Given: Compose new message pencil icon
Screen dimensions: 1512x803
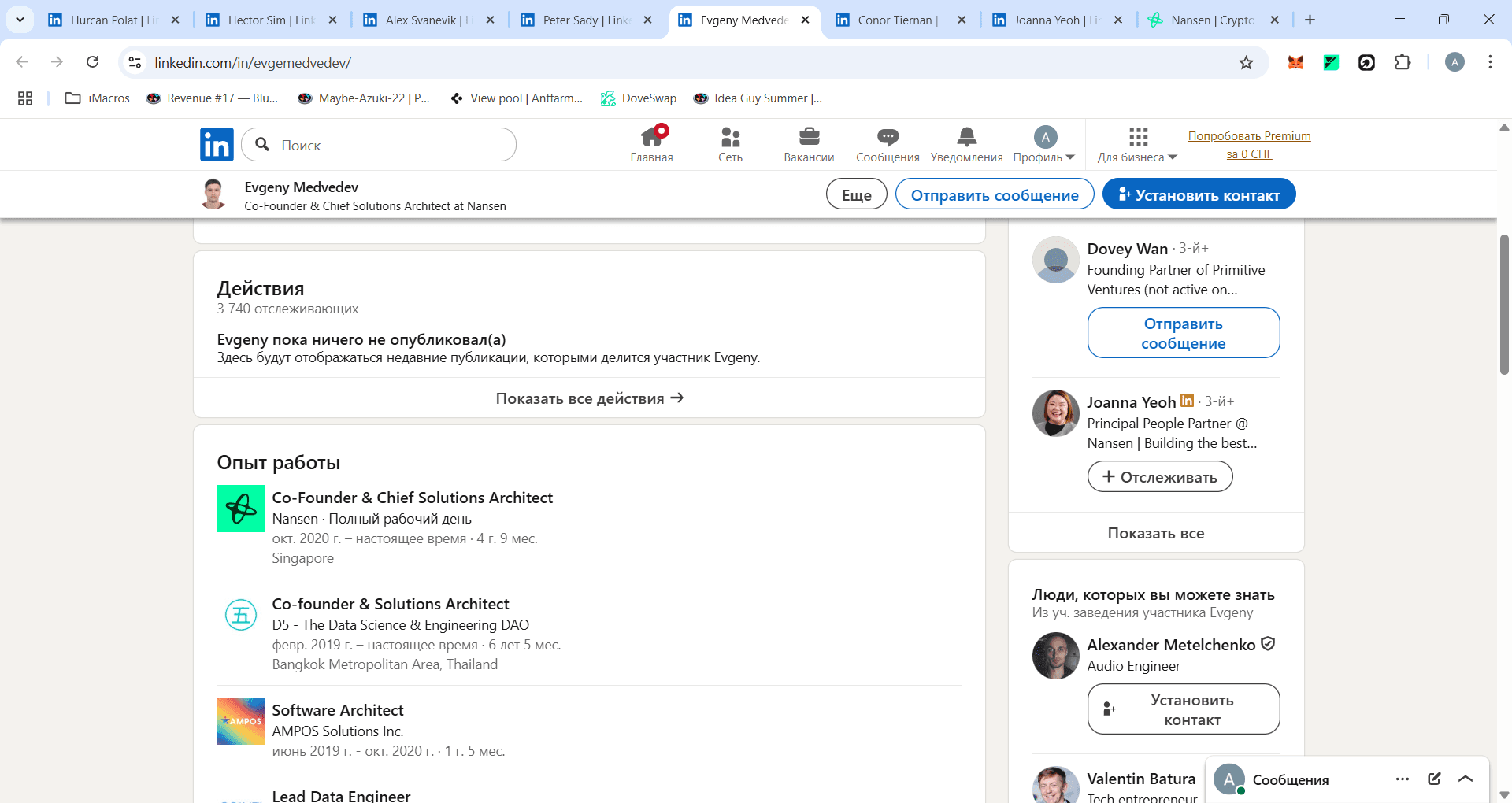Looking at the screenshot, I should click(1434, 779).
